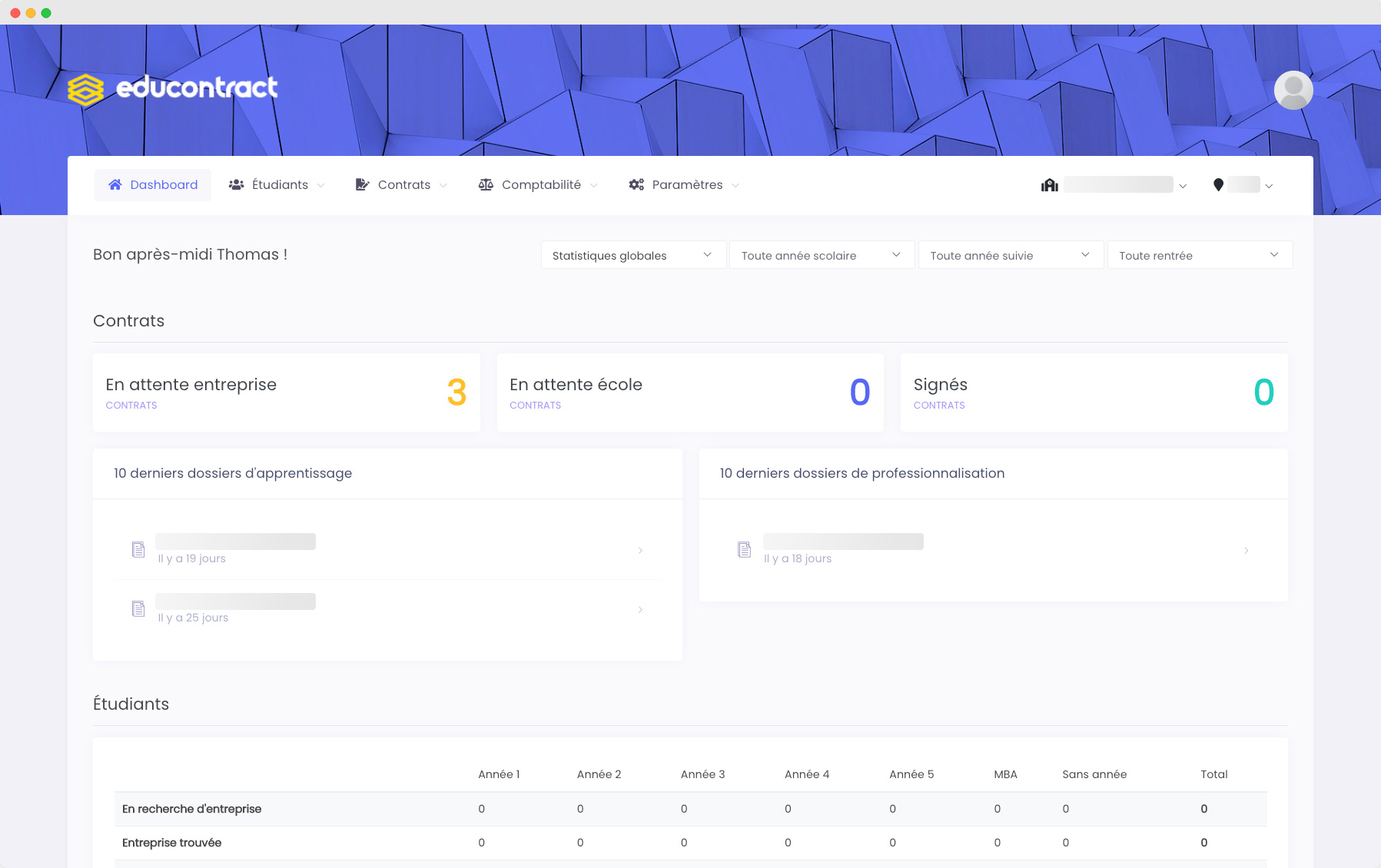
Task: Open the apprentissage dossier from 25 days ago
Action: click(x=387, y=609)
